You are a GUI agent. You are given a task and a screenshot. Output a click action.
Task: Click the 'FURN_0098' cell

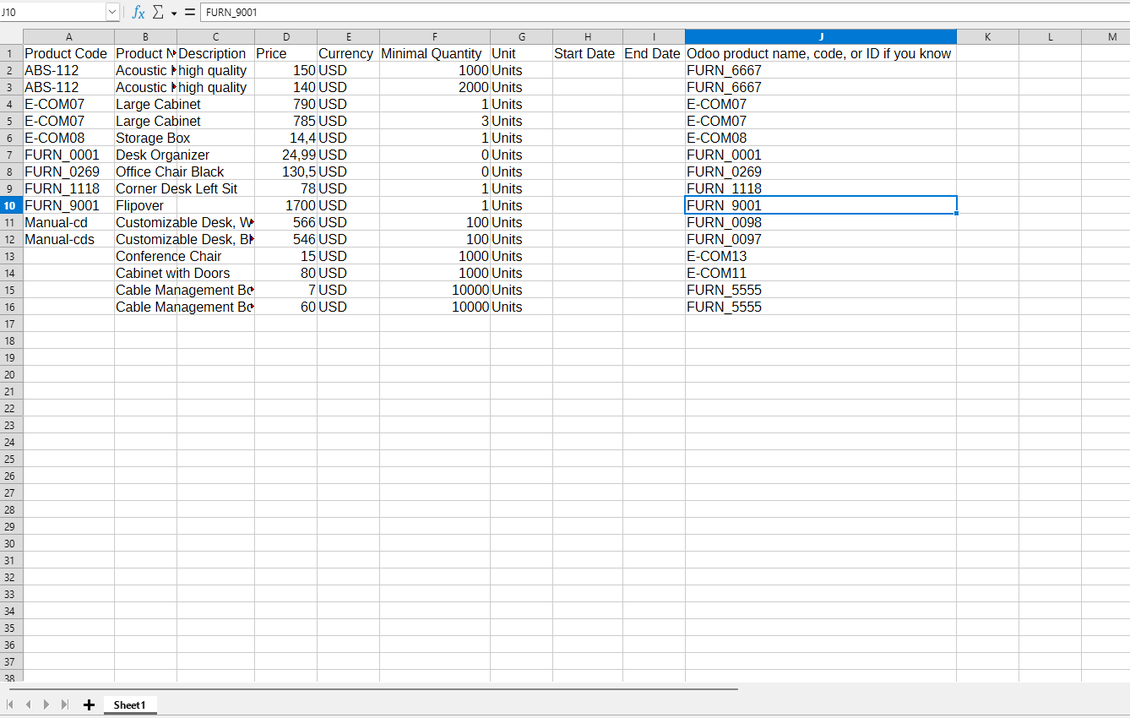pyautogui.click(x=821, y=223)
